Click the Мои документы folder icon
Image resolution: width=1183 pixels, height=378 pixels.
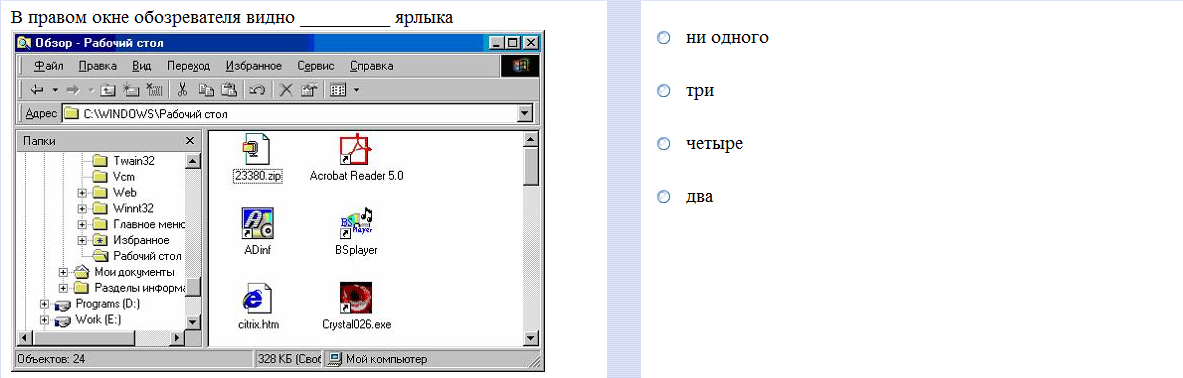click(x=82, y=272)
